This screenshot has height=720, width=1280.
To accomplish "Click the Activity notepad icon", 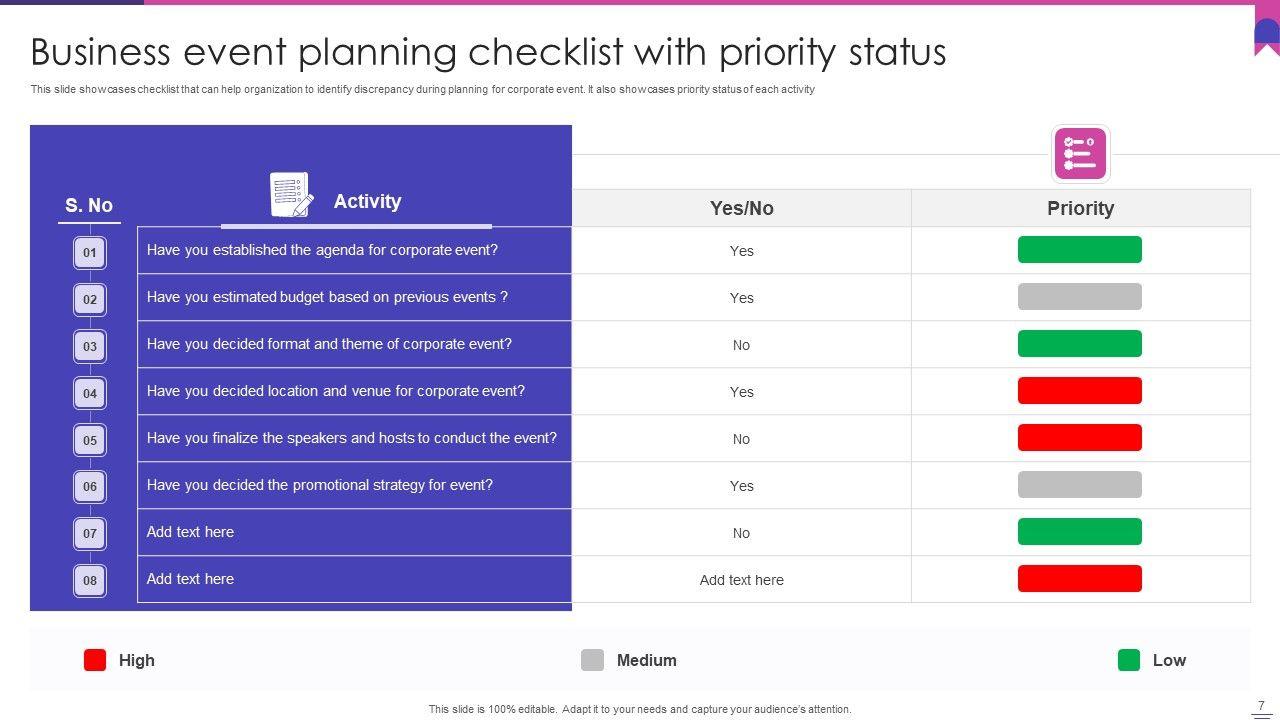I will coord(292,194).
